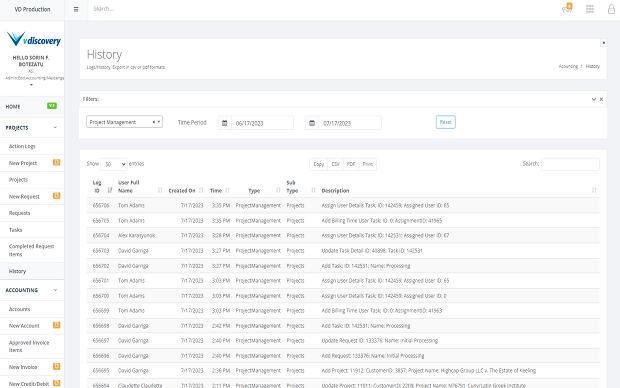Click orange icon beside New Credit/Debit
This screenshot has width=620, height=388.
pyautogui.click(x=57, y=383)
